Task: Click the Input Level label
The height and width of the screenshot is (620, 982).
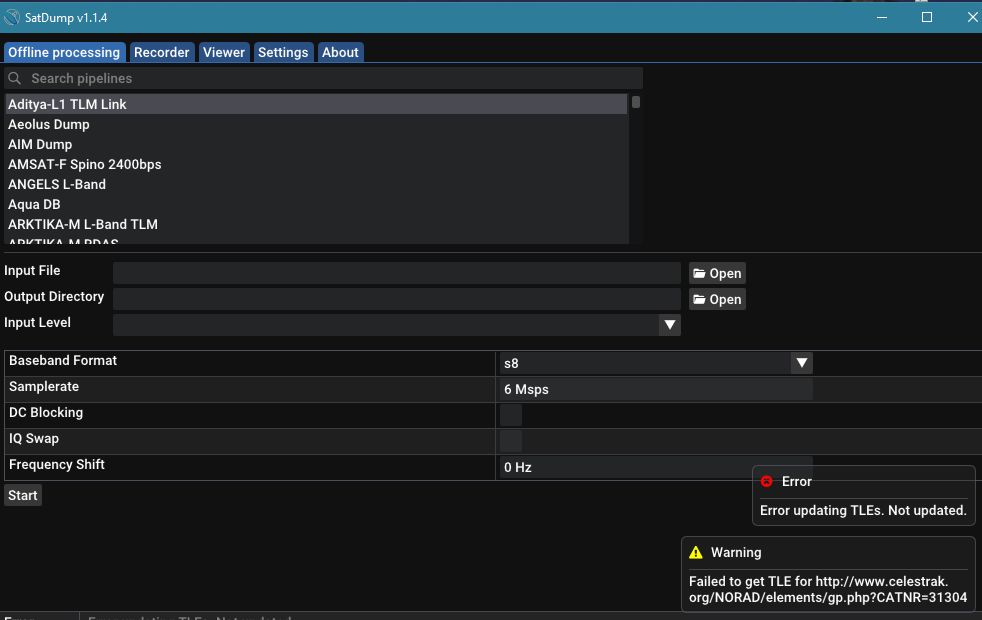Action: [38, 323]
